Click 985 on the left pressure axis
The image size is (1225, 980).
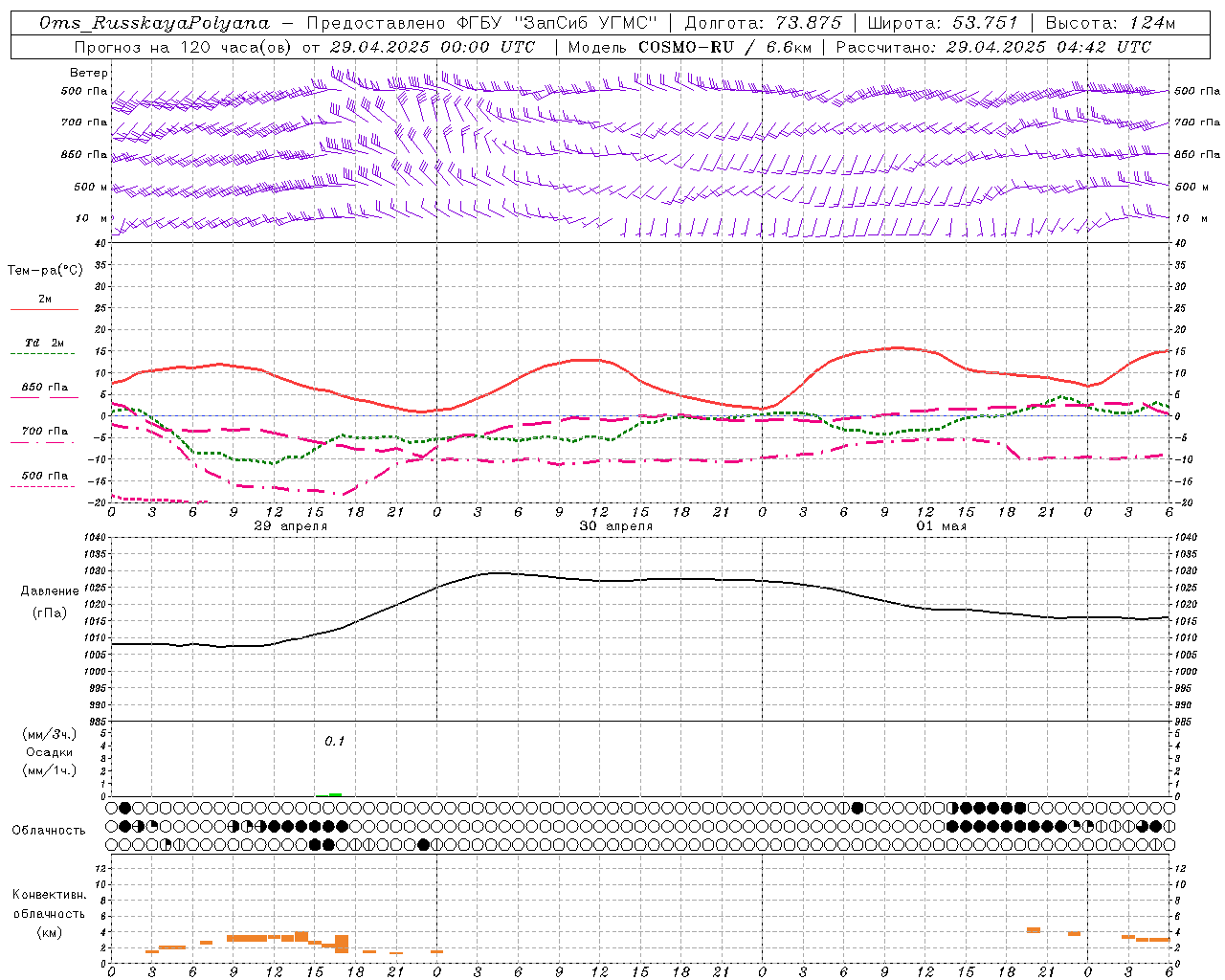96,722
